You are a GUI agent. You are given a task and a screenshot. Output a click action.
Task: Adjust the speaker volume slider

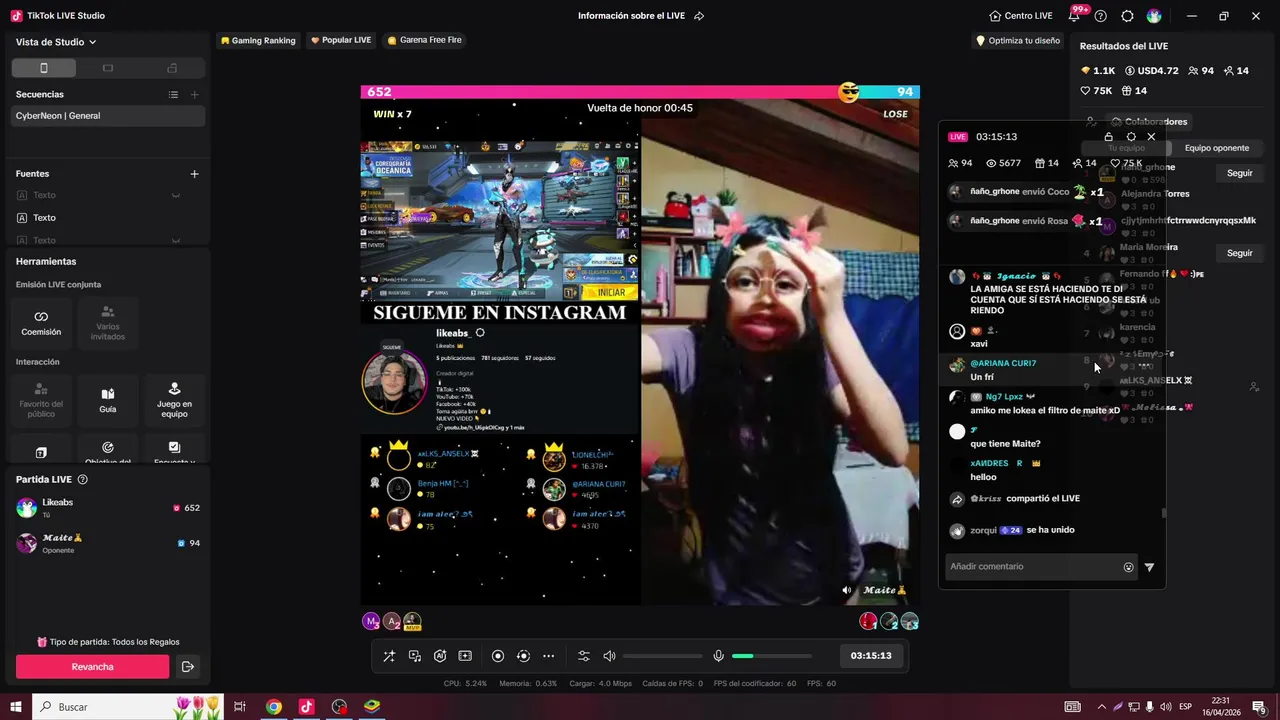[662, 656]
